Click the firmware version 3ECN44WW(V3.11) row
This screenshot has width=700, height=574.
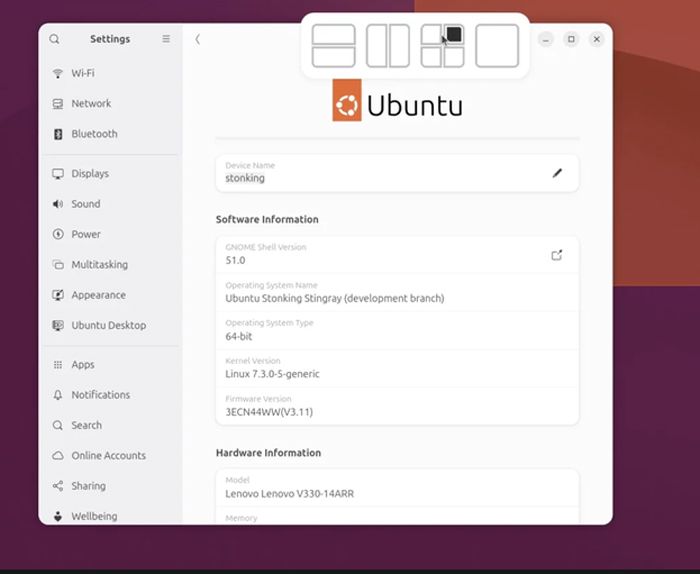point(397,406)
